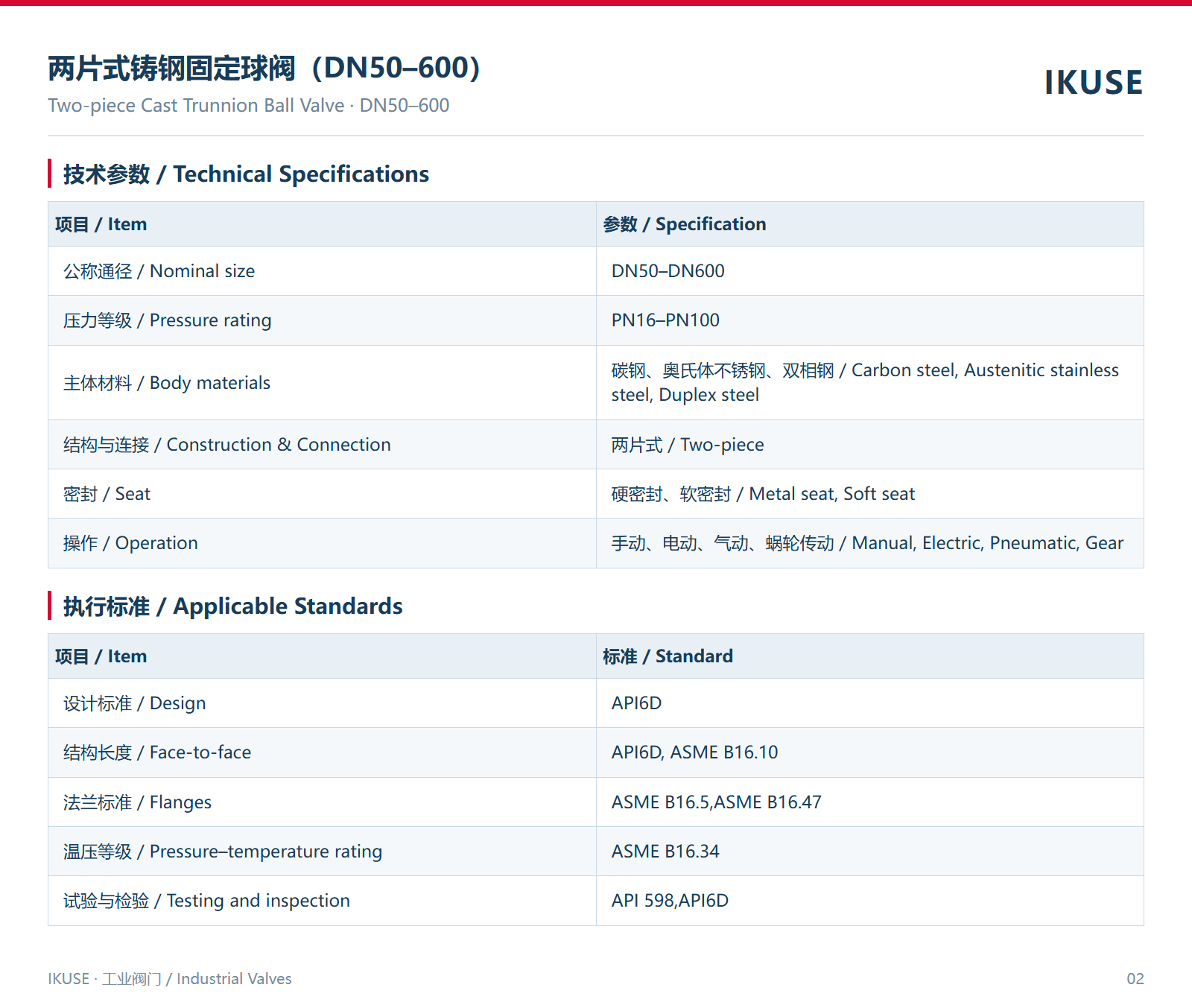Viewport: 1192px width, 1008px height.
Task: Select the Manual, Electric, Pneumatic, Gear value
Action: click(867, 543)
